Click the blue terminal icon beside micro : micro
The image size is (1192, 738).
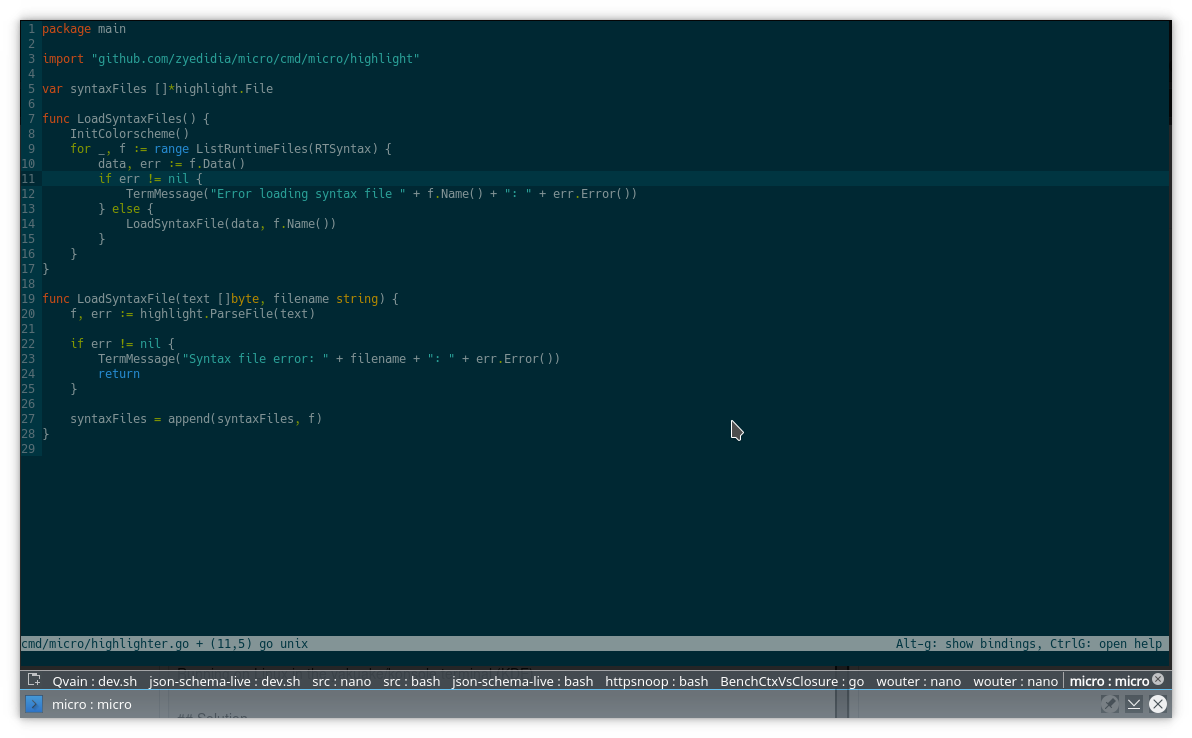(x=33, y=704)
